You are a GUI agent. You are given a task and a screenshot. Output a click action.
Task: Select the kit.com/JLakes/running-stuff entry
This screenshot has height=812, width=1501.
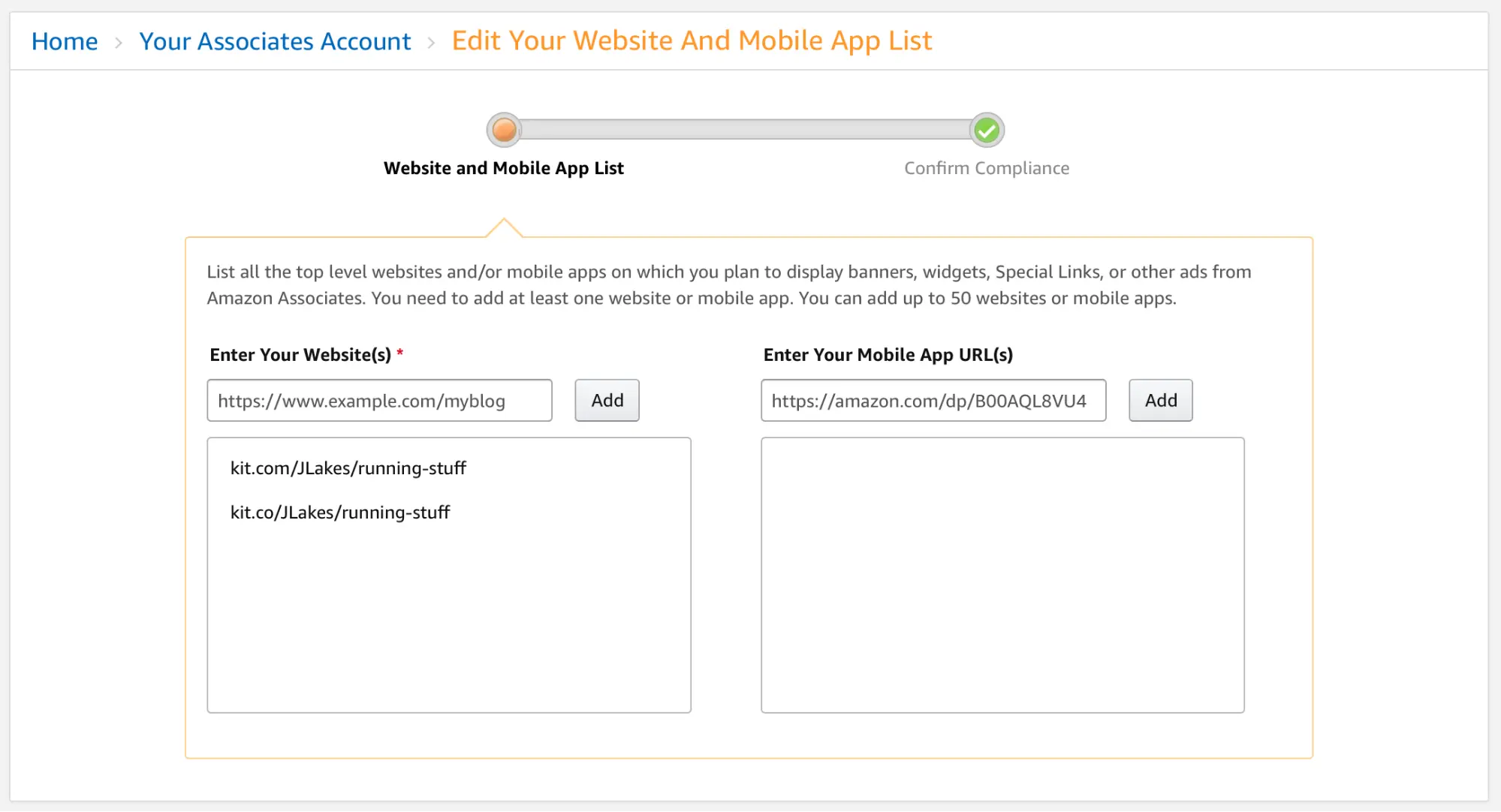click(x=348, y=468)
